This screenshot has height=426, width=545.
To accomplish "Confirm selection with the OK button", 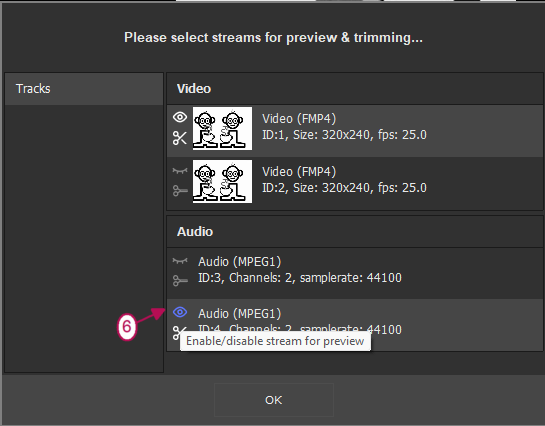I will click(x=274, y=400).
